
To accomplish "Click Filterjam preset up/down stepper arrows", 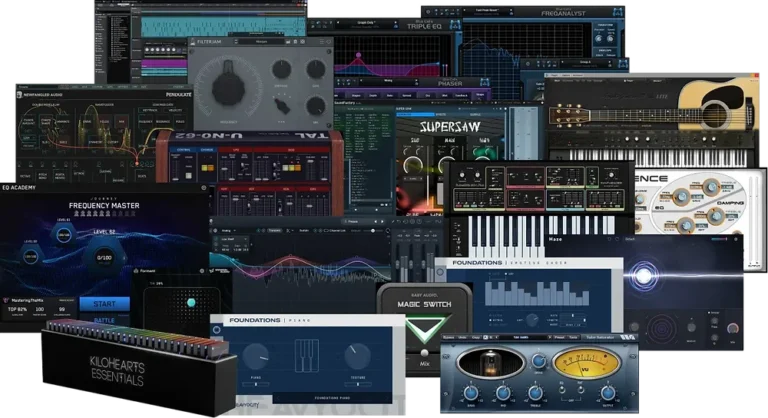I will pyautogui.click(x=237, y=42).
